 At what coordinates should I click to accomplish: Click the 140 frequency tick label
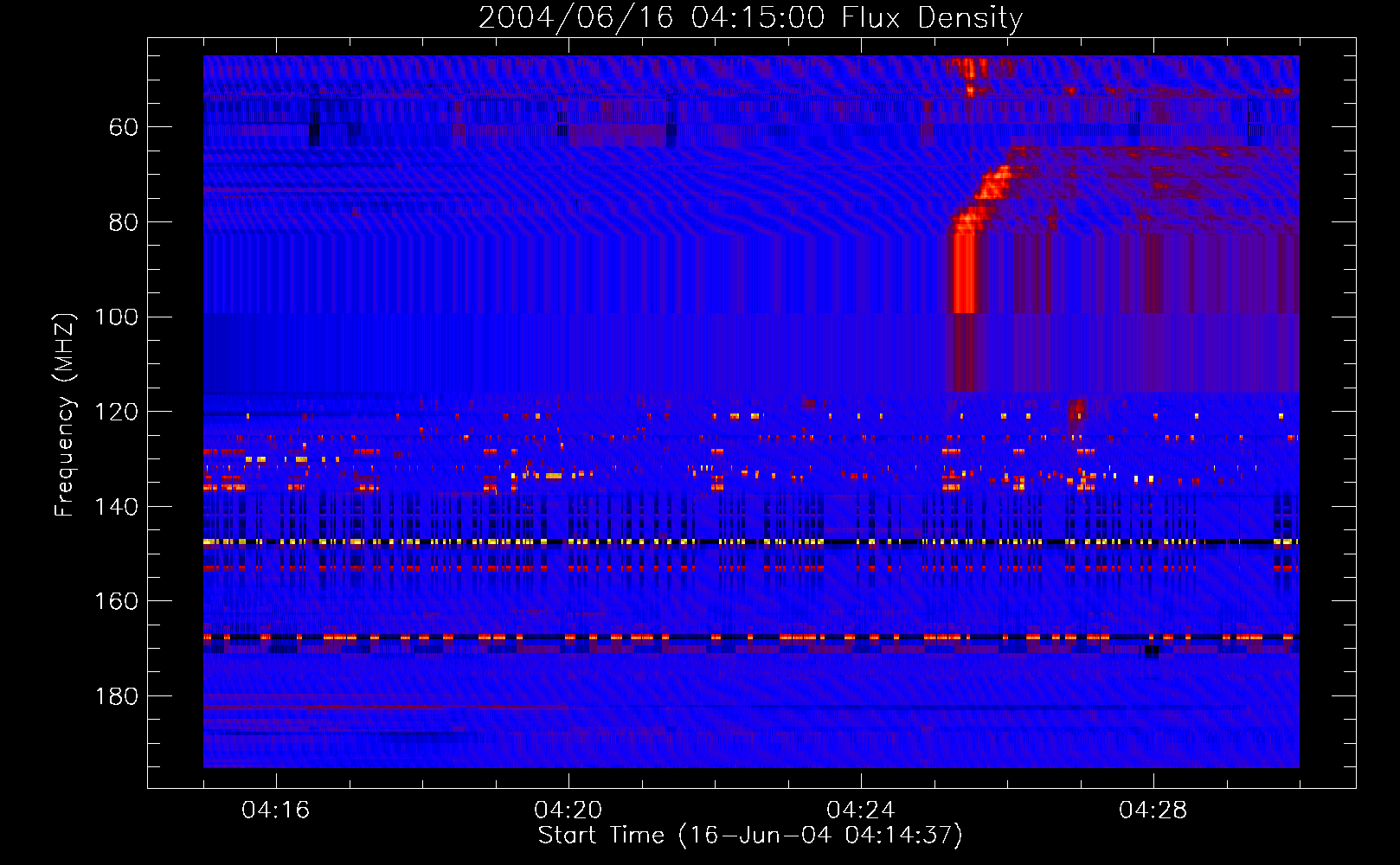point(116,507)
